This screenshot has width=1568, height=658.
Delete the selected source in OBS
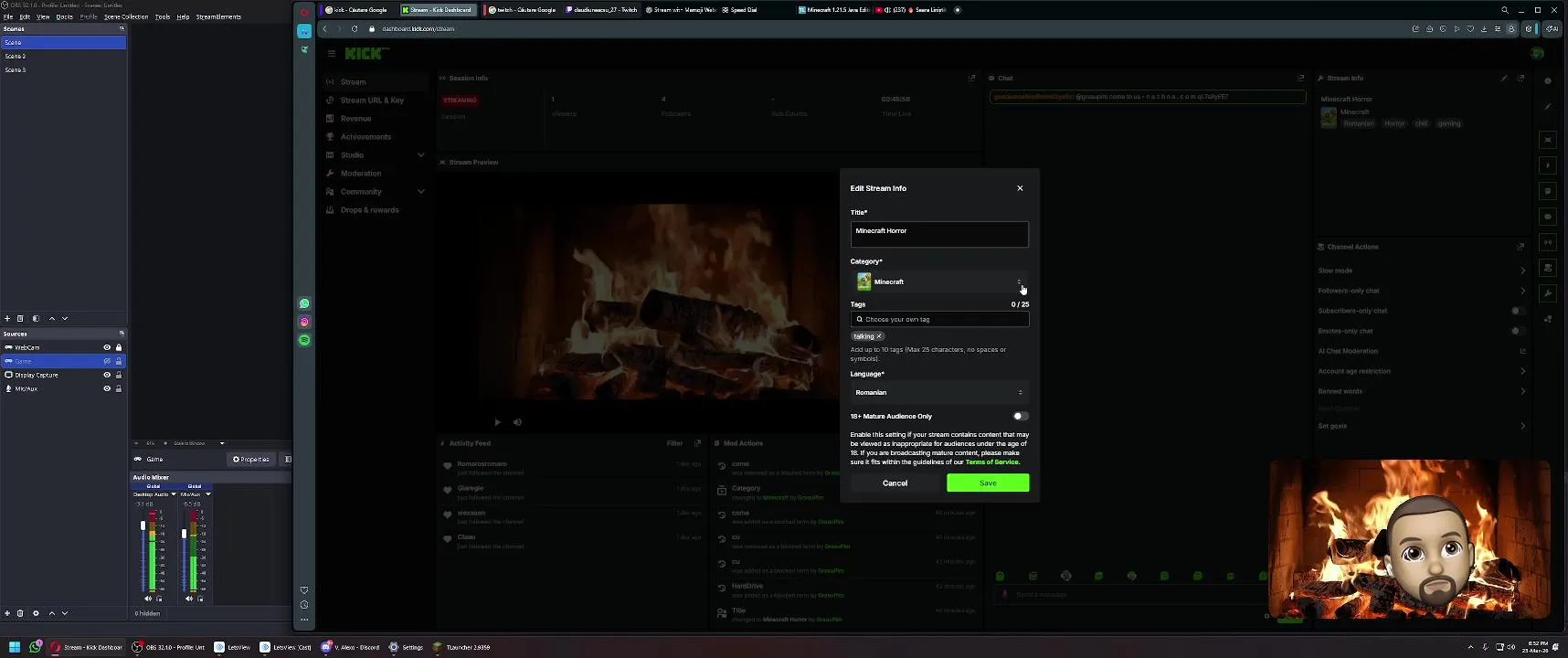pyautogui.click(x=20, y=613)
